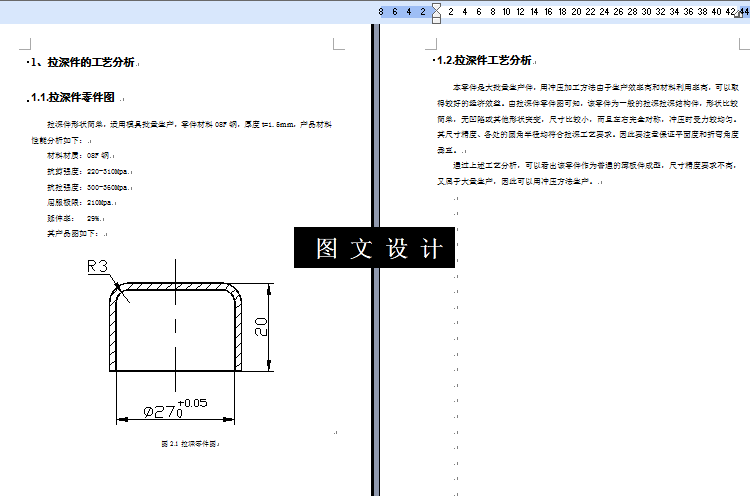Click the vertical 20 dimension in the drawing
The width and height of the screenshot is (750, 496).
[x=261, y=327]
